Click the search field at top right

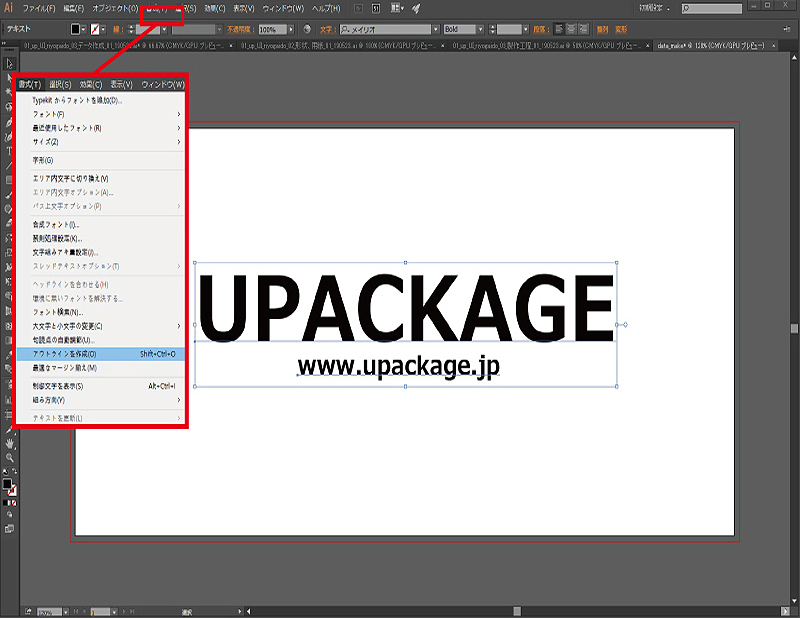[712, 8]
